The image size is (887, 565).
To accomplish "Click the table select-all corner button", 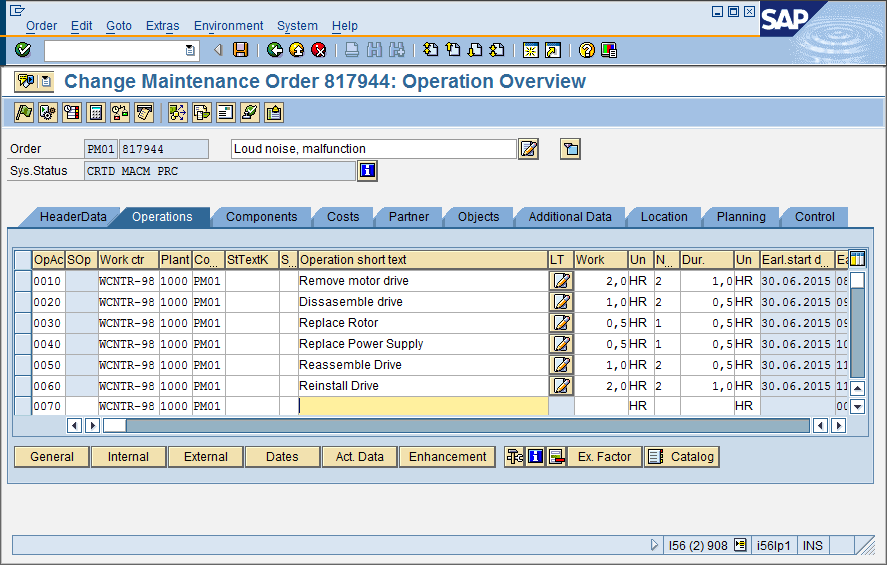I will [x=23, y=260].
